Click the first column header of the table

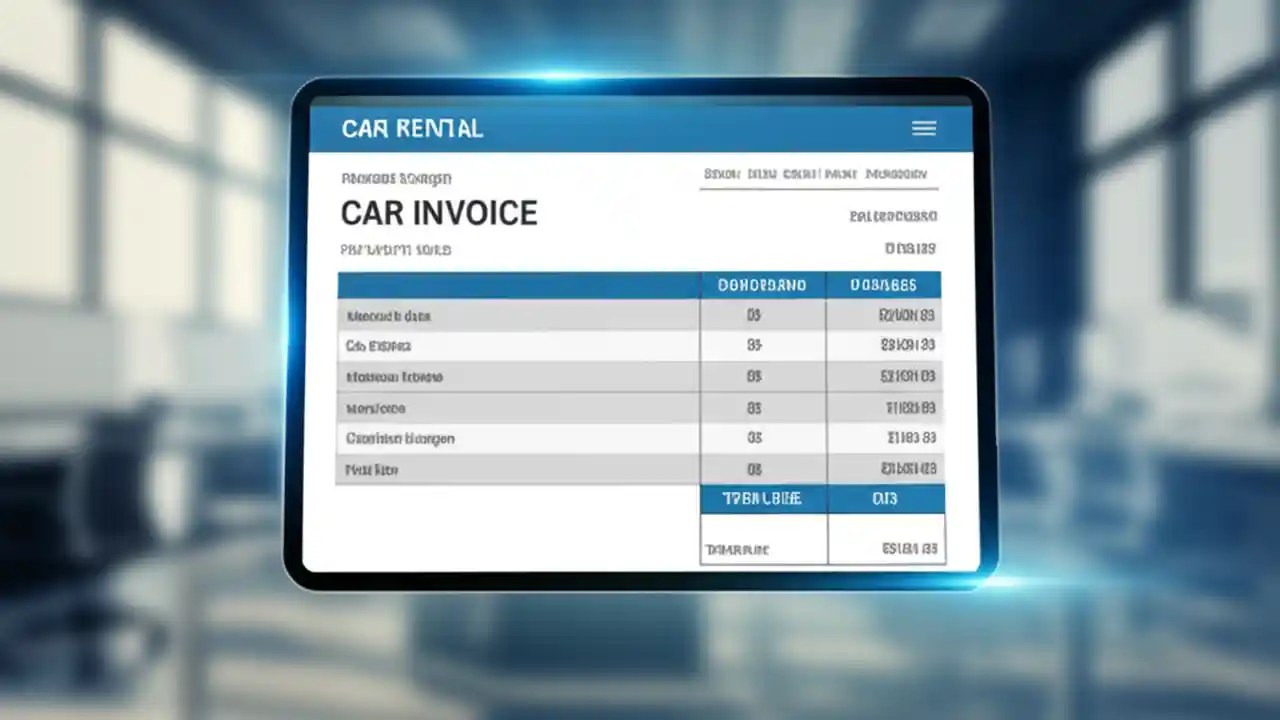516,285
